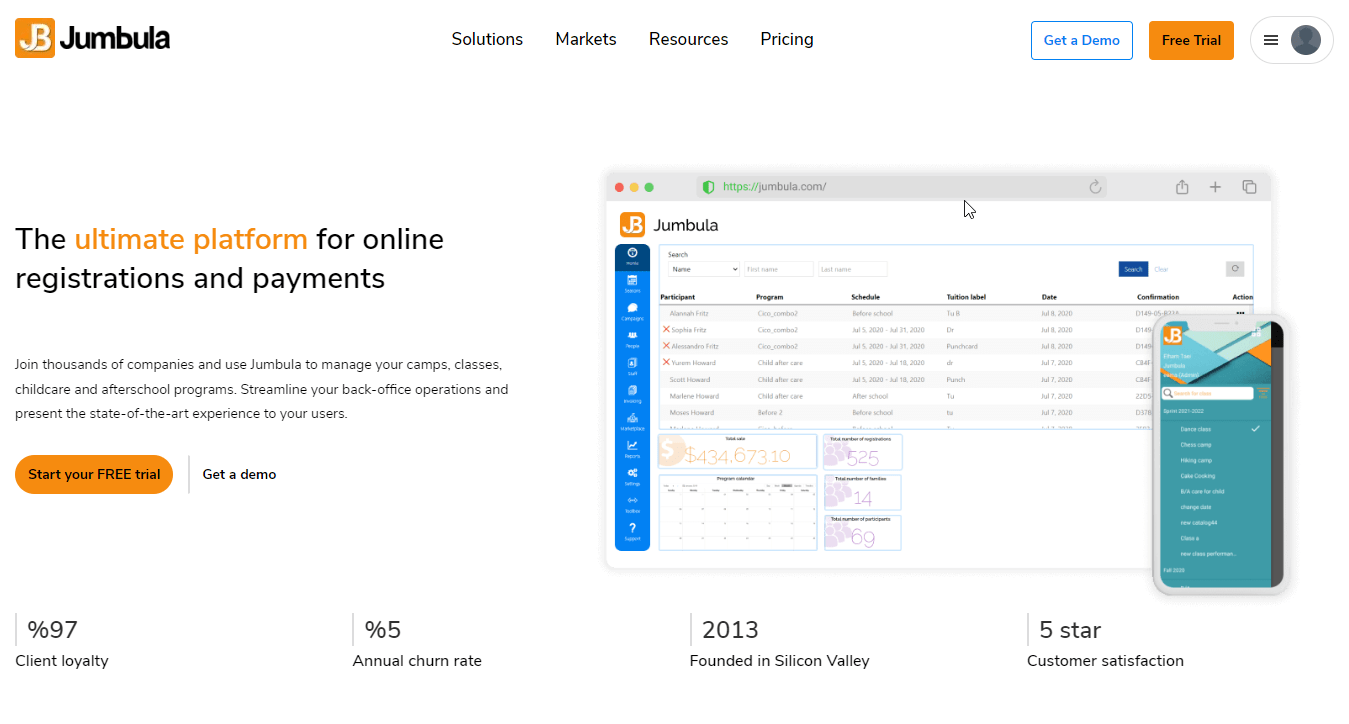Follow the Get a demo link
The width and height of the screenshot is (1349, 724).
point(239,474)
